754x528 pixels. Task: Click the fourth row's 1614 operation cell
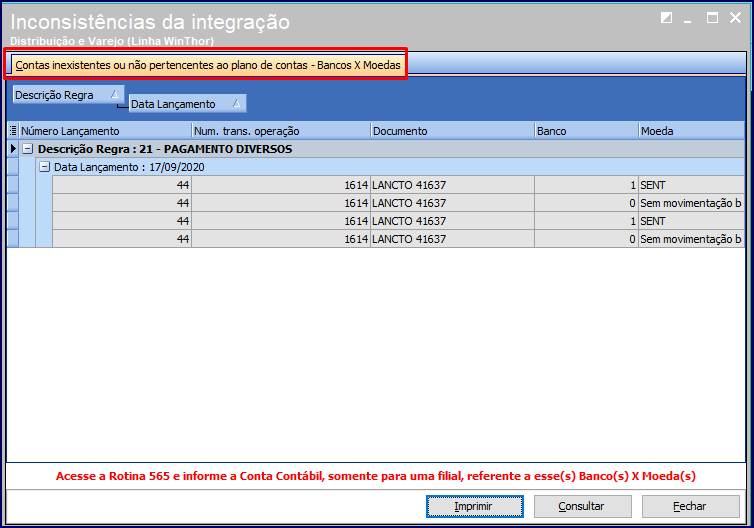(281, 239)
